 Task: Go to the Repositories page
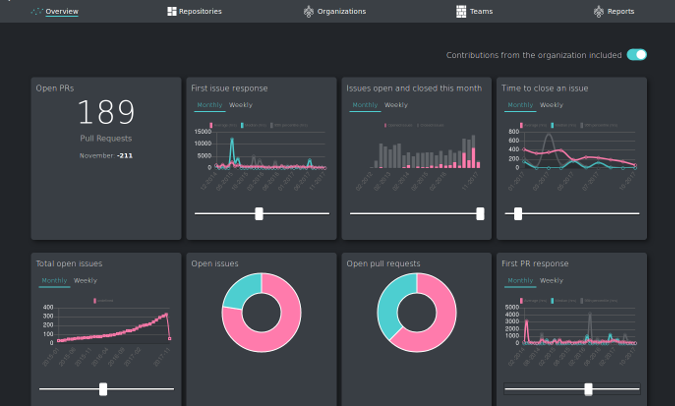coord(200,12)
